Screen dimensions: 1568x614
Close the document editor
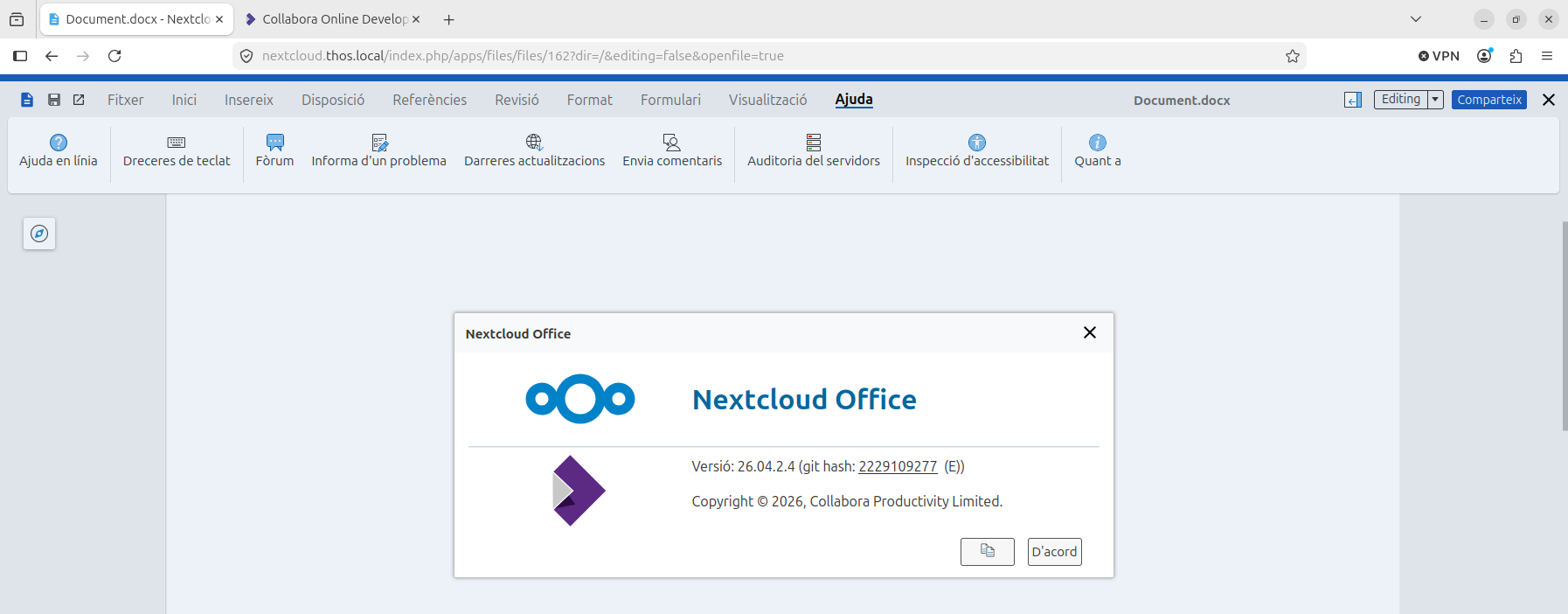pyautogui.click(x=1549, y=100)
